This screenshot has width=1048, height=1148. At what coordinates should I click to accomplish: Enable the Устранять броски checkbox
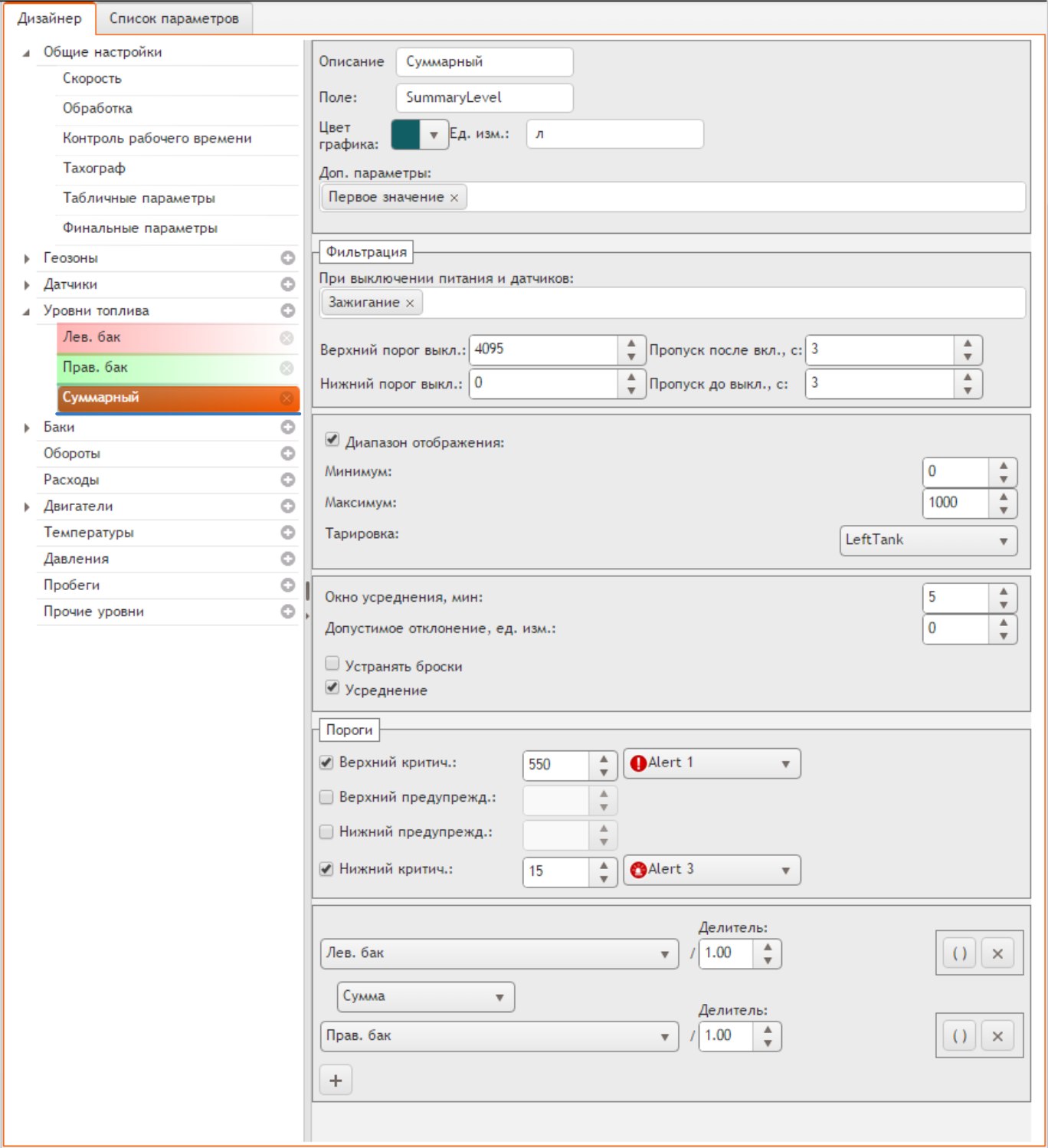(x=332, y=664)
